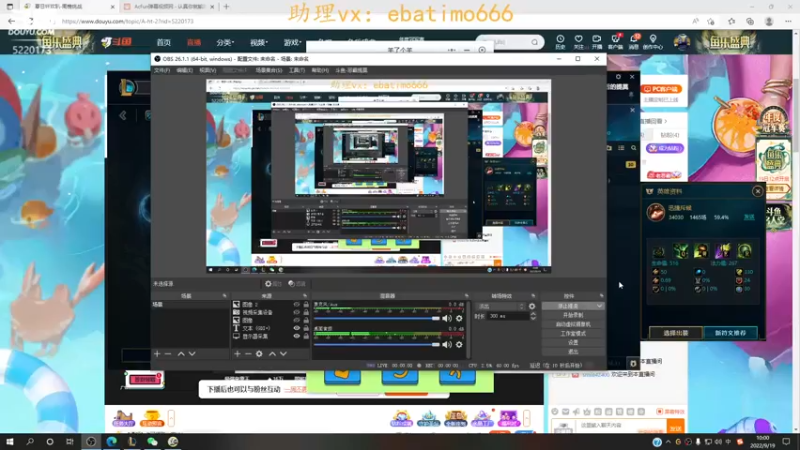This screenshot has height=450, width=800.
Task: Move source down in sources panel
Action: pyautogui.click(x=283, y=354)
